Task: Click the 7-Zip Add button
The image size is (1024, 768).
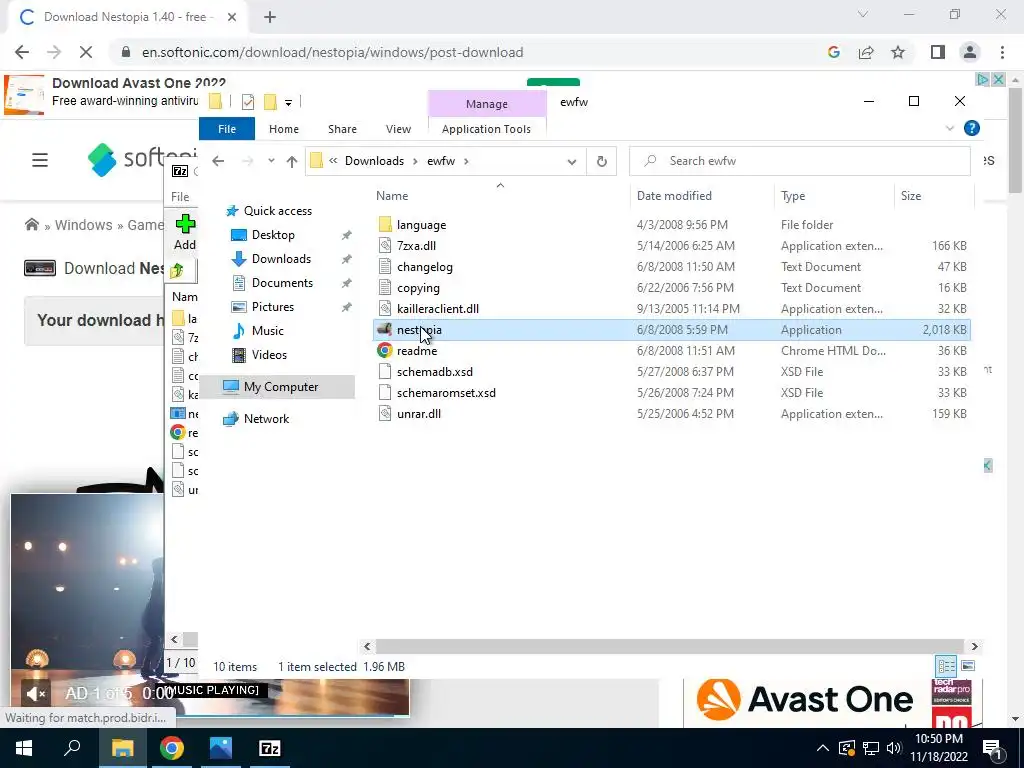Action: click(185, 232)
